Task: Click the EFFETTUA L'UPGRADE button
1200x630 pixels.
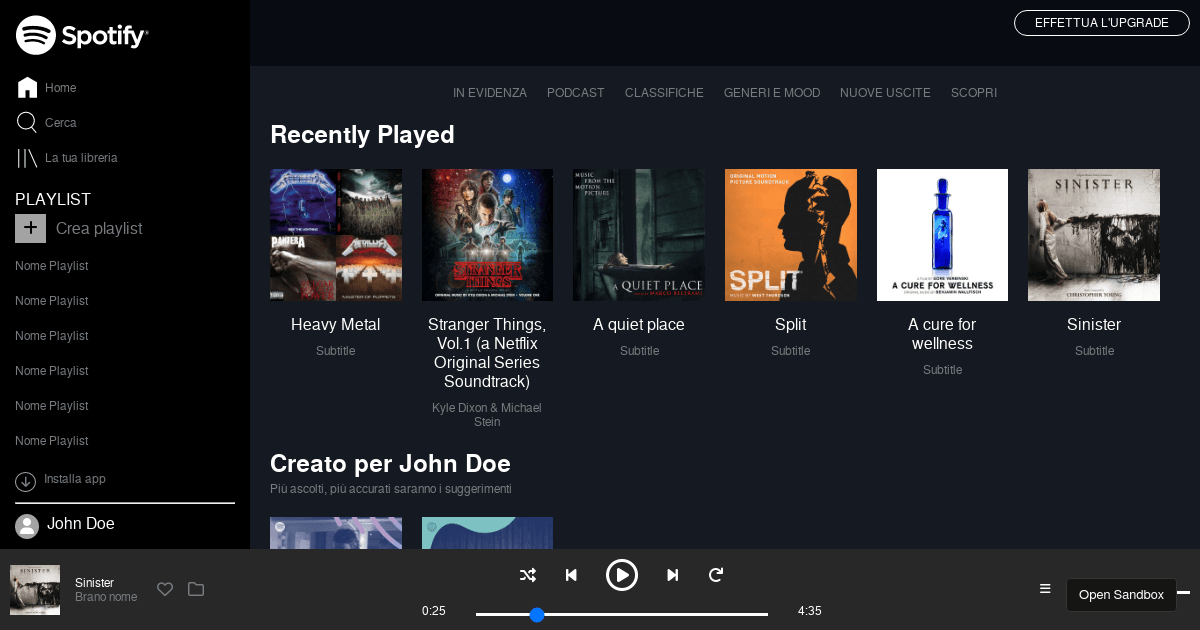Action: coord(1101,22)
